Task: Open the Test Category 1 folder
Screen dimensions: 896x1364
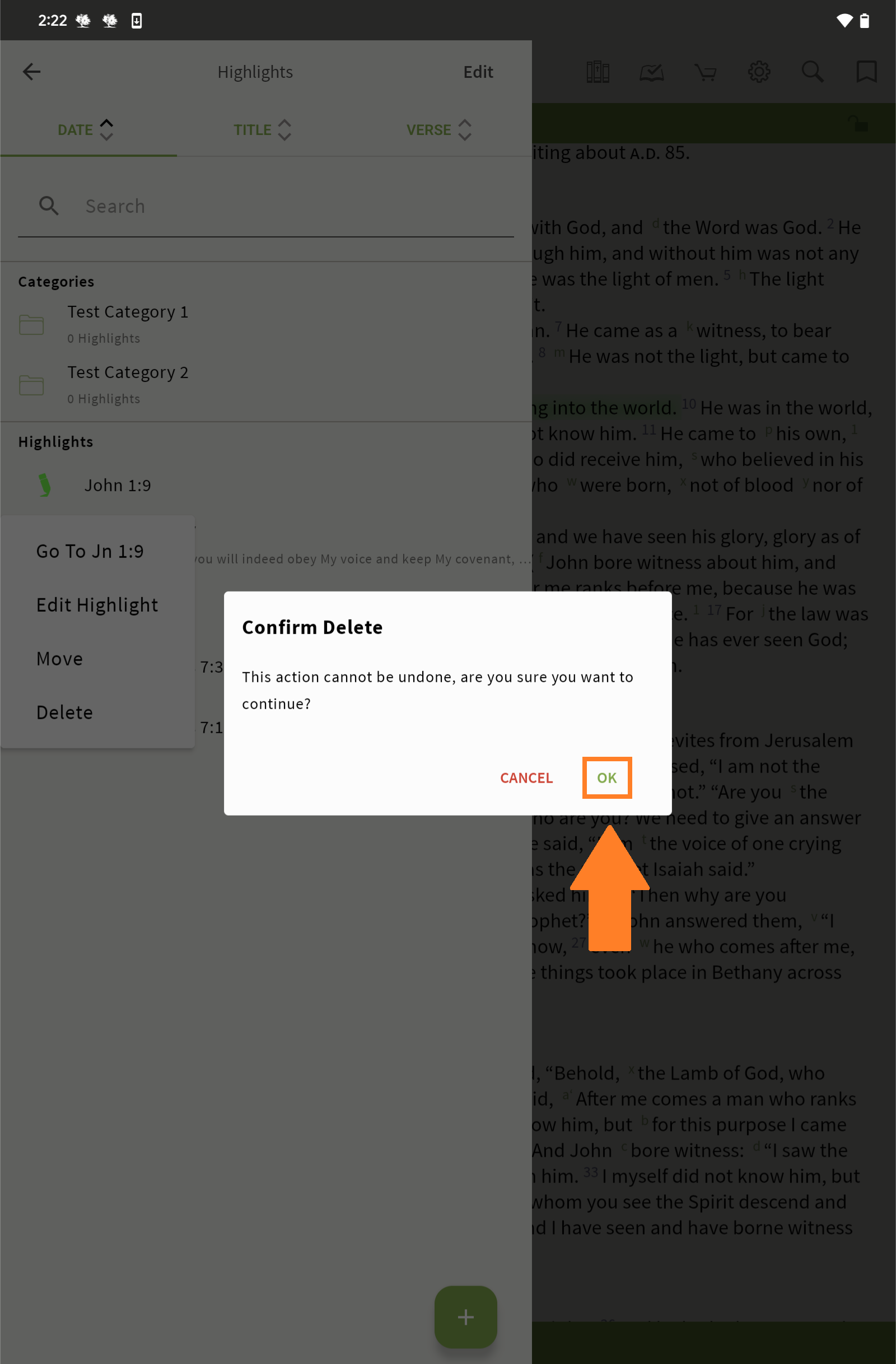Action: [127, 324]
